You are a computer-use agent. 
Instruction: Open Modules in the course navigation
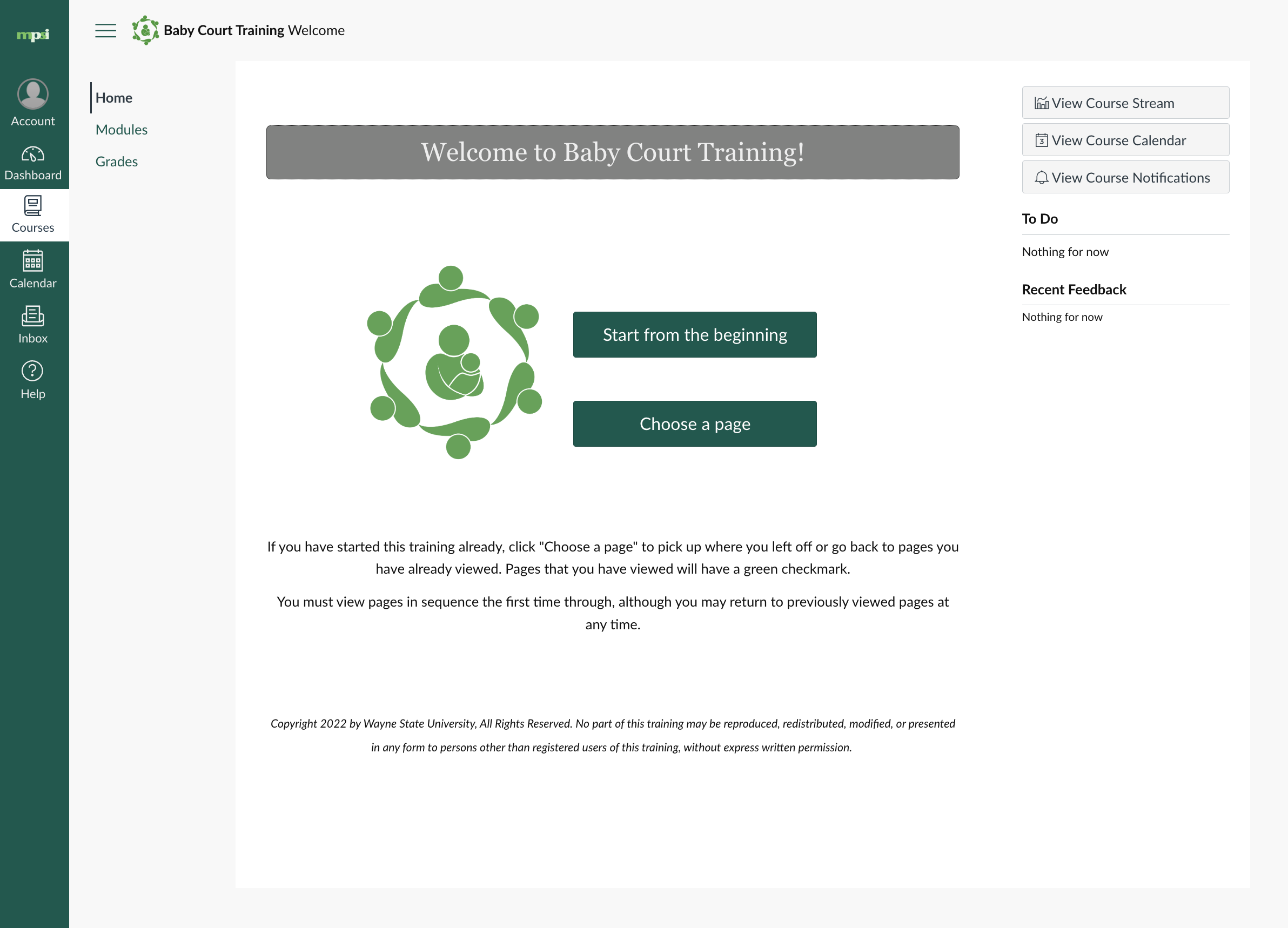[x=122, y=130]
